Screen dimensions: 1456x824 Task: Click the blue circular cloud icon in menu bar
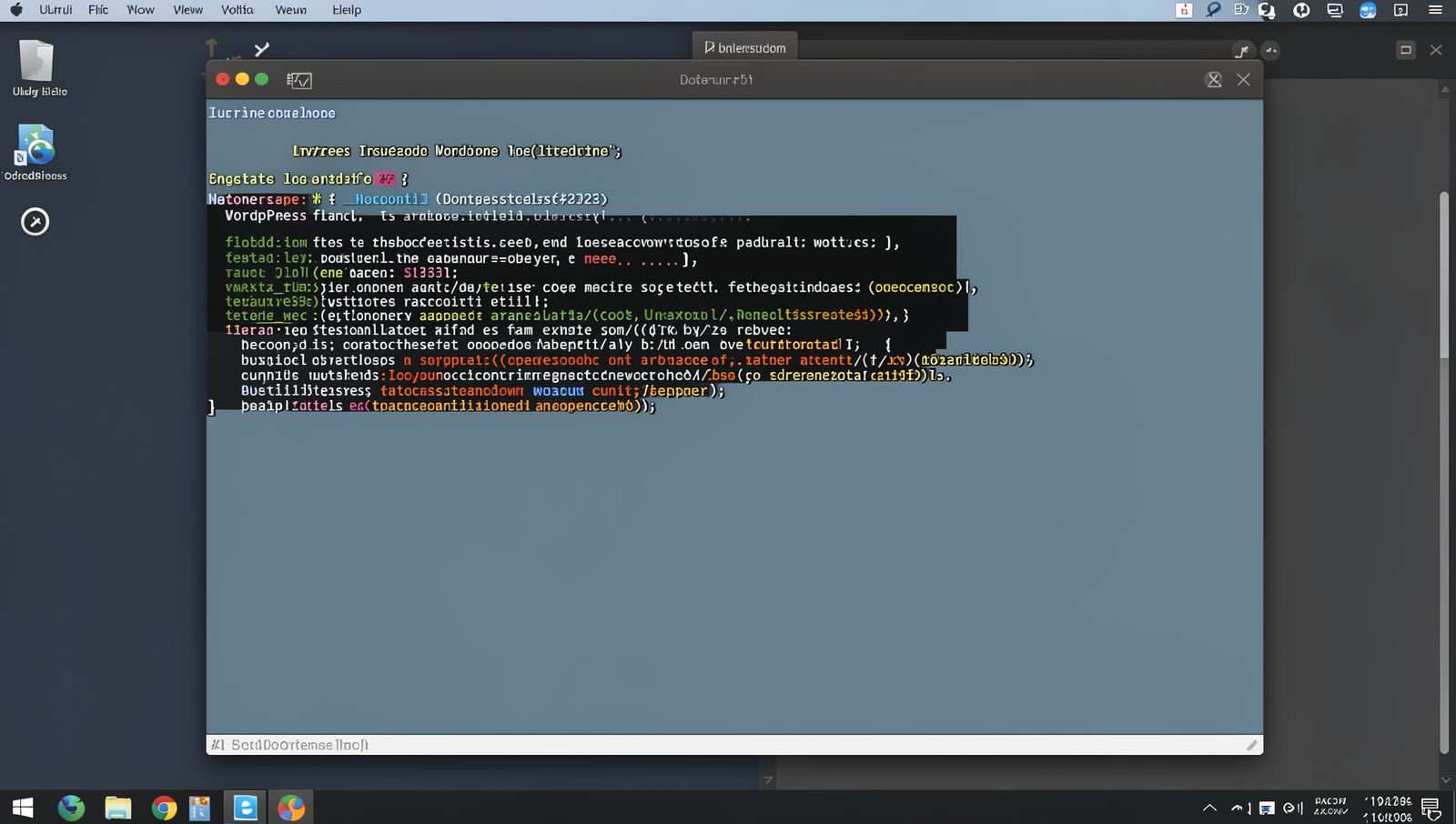1368,10
